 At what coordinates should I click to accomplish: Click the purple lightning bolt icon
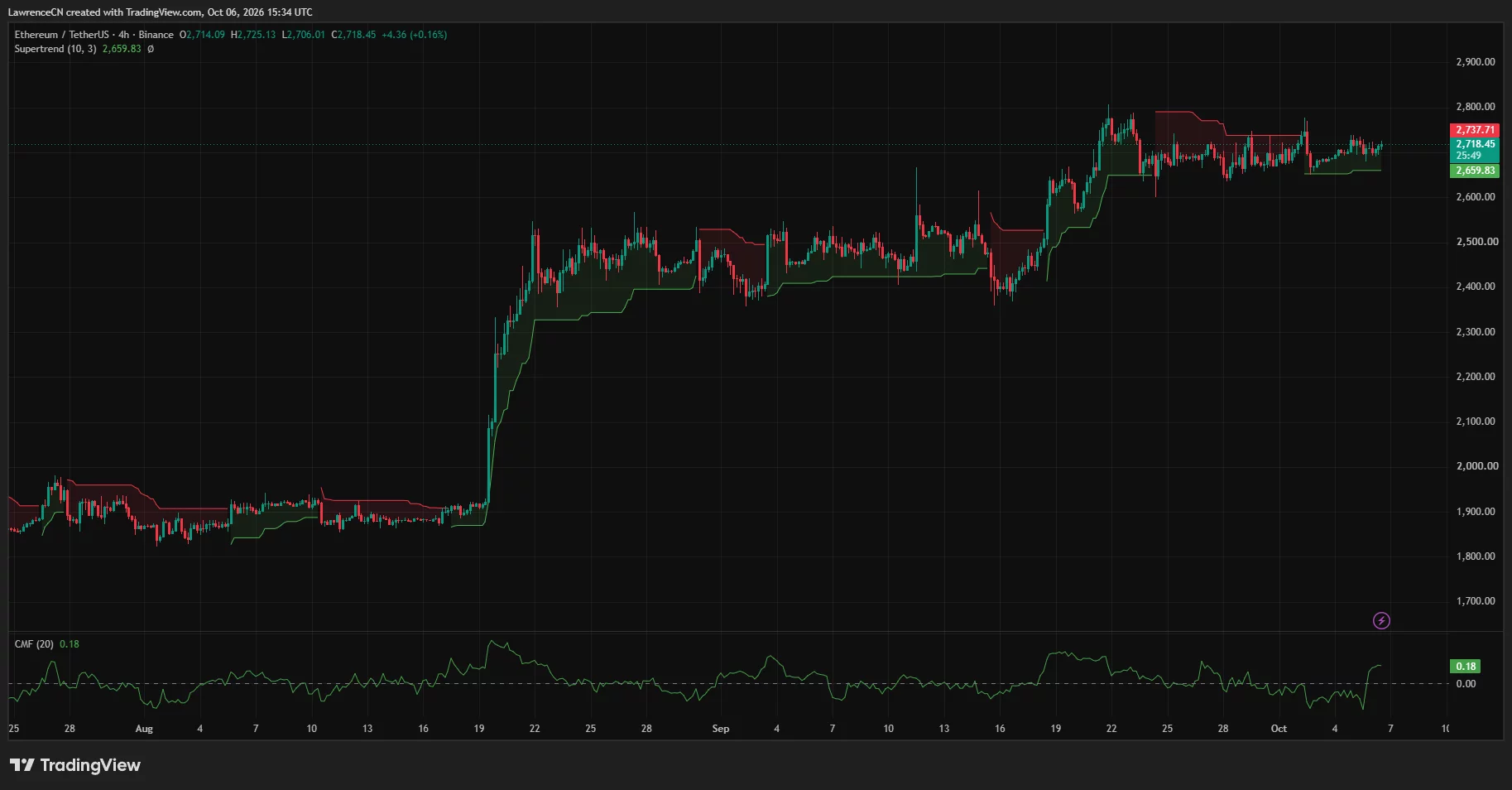(x=1381, y=620)
